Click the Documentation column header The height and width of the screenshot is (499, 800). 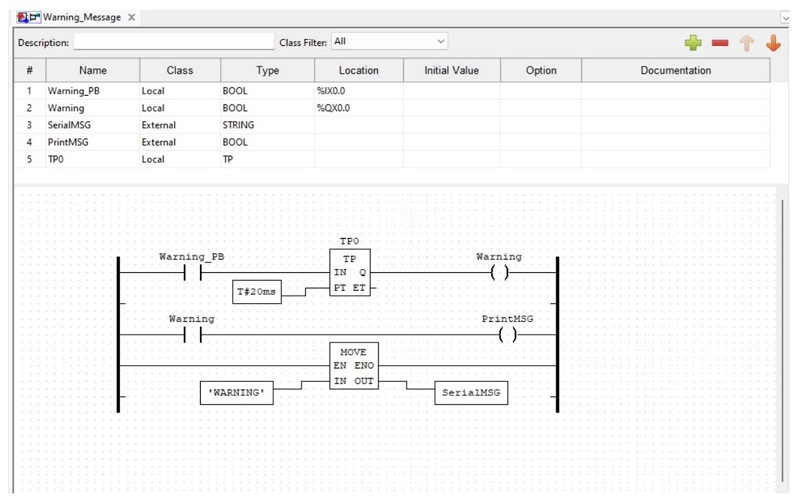click(x=676, y=70)
